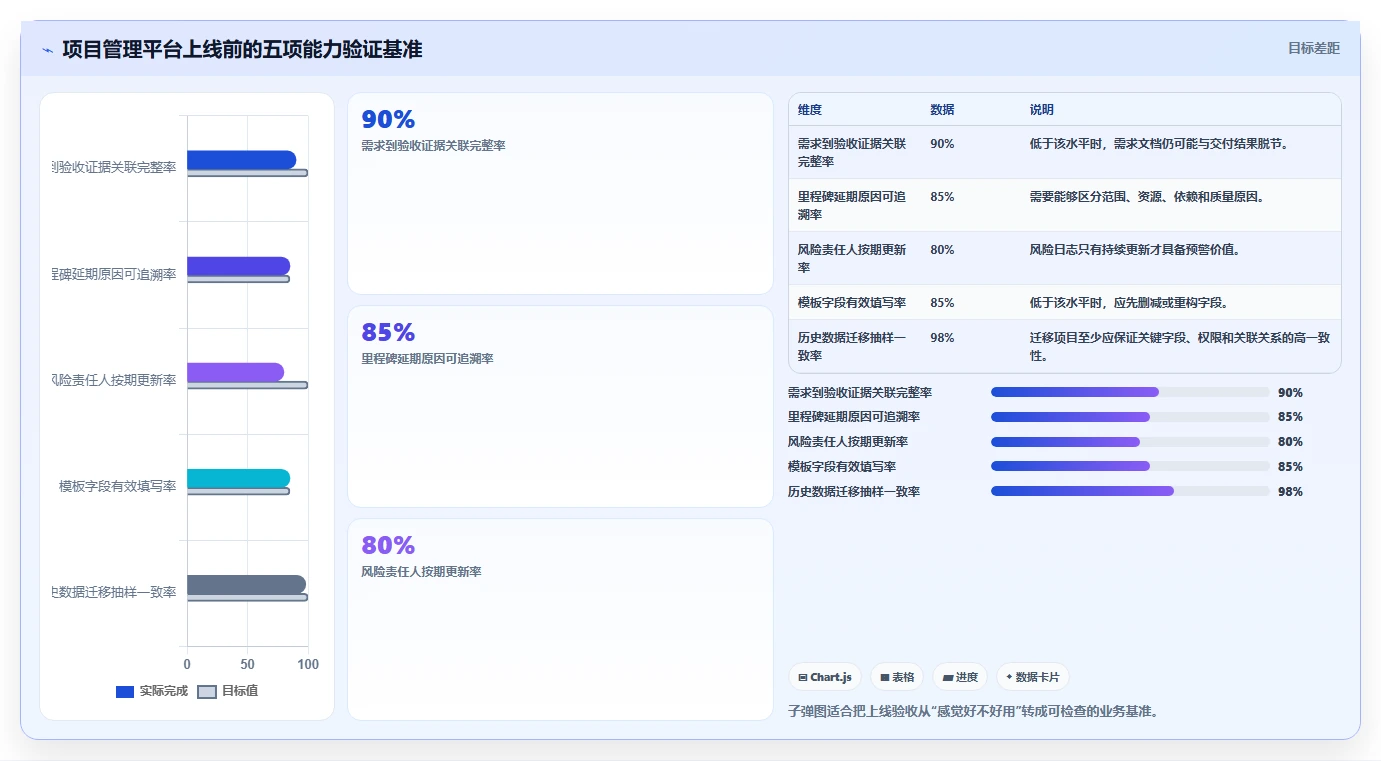This screenshot has width=1381, height=761.
Task: Select the 进度 chip
Action: tap(960, 677)
